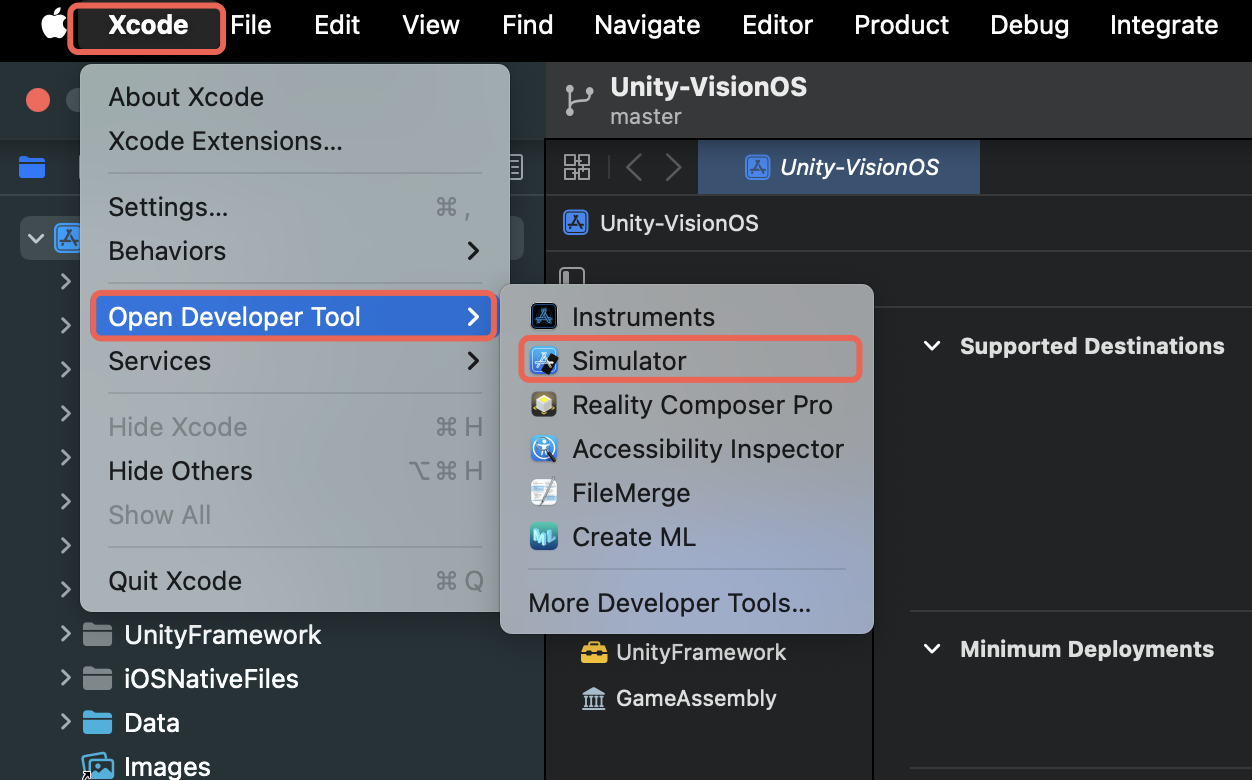The image size is (1252, 780).
Task: Collapse the Minimum Deployments section
Action: click(932, 649)
